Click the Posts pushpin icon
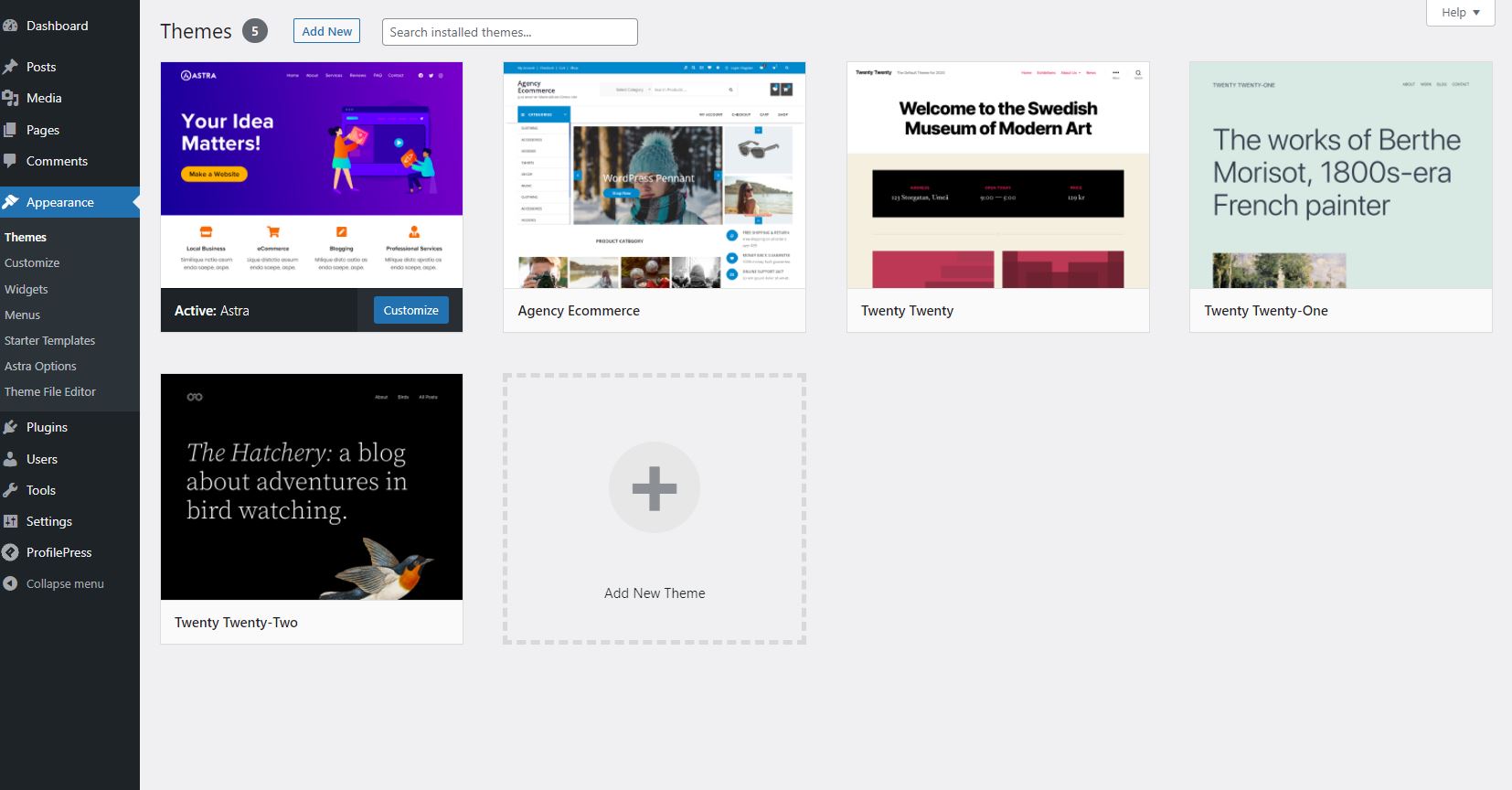The width and height of the screenshot is (1512, 790). 10,67
